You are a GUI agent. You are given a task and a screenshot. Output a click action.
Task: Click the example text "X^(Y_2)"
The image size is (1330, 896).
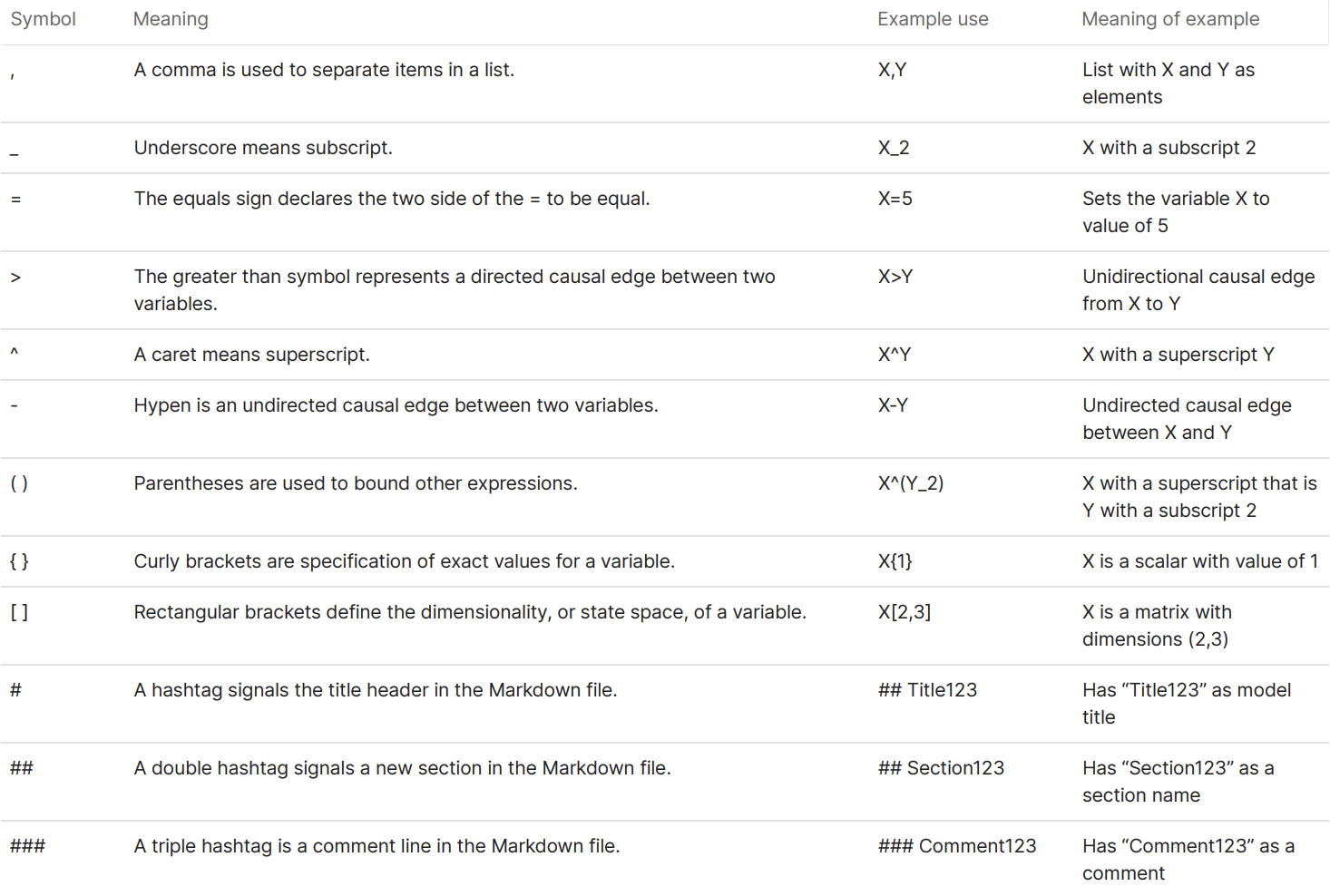[x=911, y=483]
